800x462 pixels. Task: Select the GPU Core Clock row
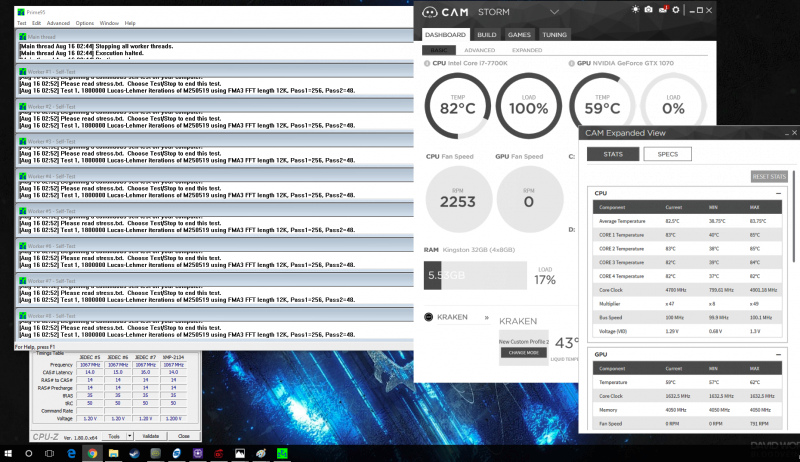pos(687,396)
